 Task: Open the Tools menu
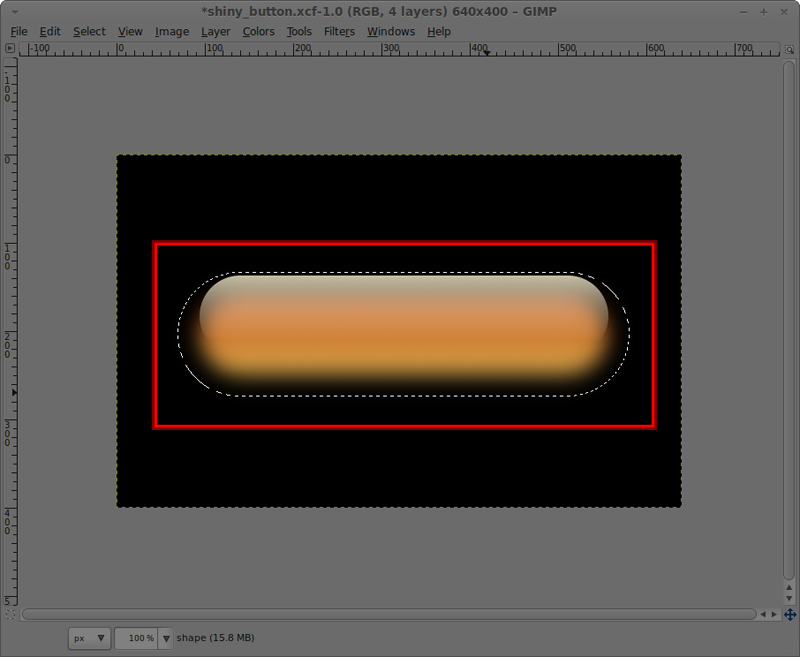298,31
